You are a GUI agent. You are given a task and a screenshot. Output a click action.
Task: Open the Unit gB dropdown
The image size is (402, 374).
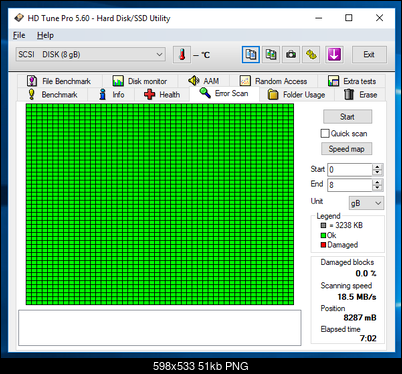click(366, 203)
